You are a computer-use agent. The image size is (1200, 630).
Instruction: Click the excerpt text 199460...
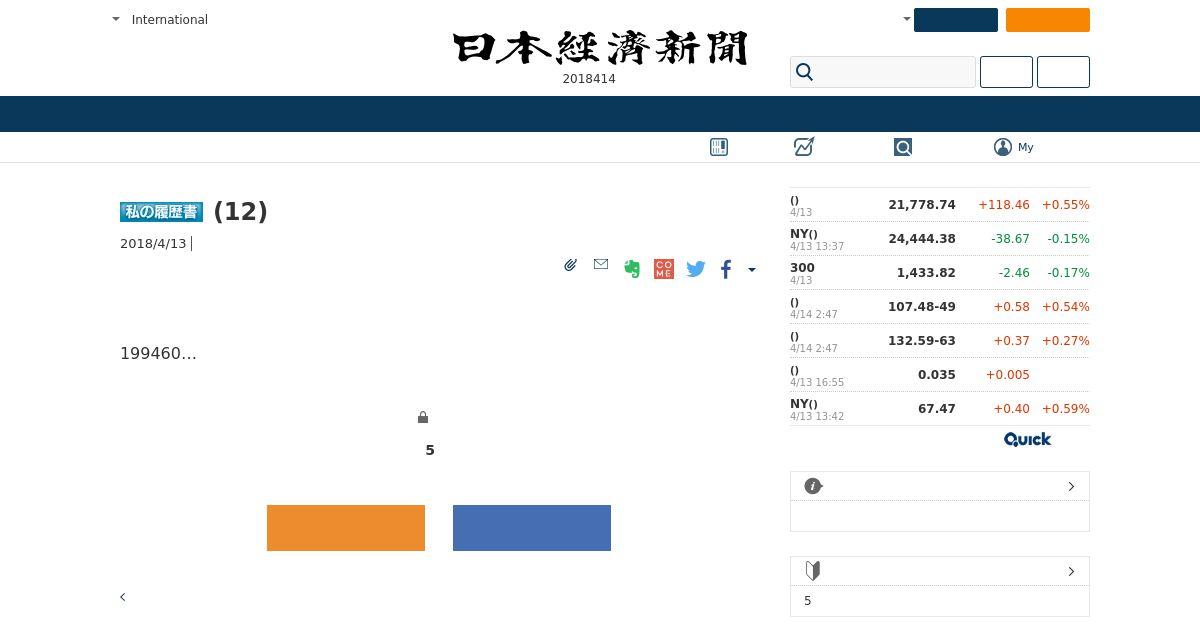pyautogui.click(x=158, y=353)
